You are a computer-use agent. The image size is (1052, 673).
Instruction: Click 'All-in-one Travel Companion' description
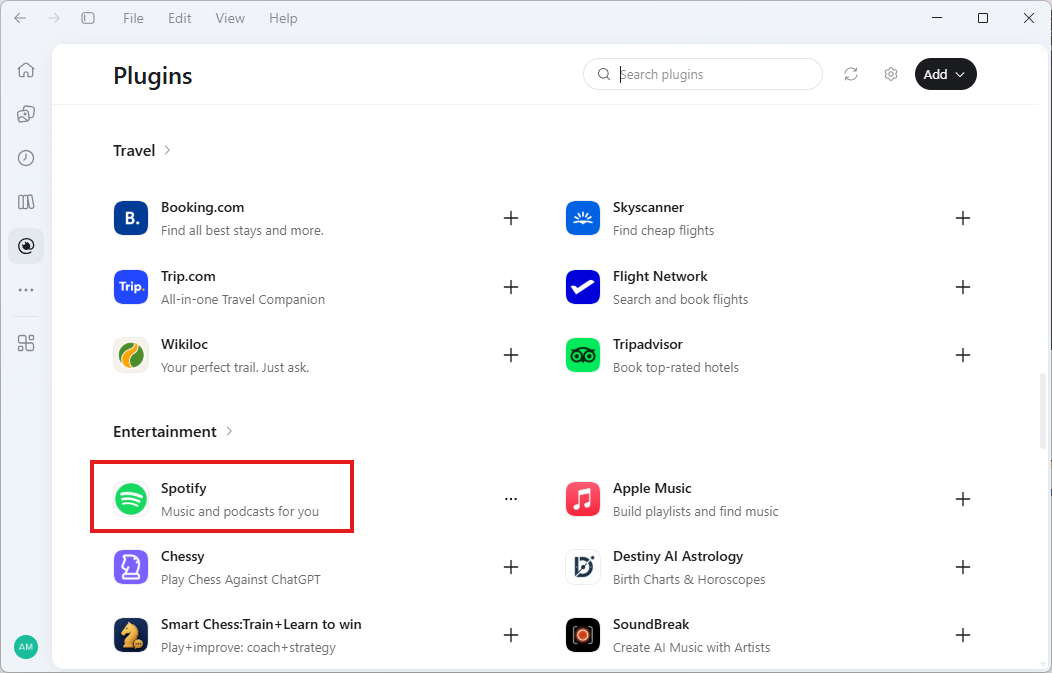pyautogui.click(x=243, y=300)
